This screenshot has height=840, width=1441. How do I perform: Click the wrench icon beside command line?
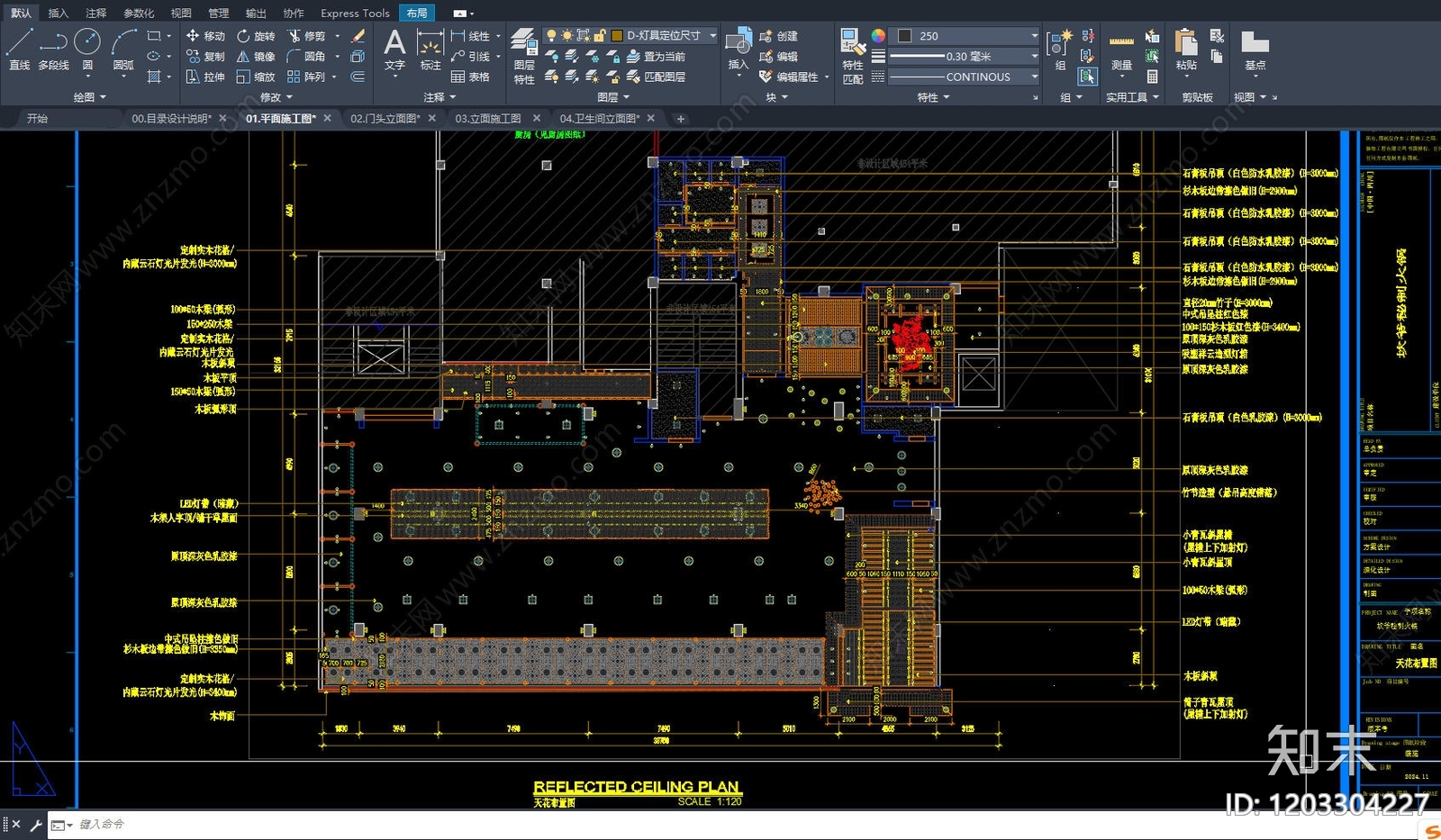pos(36,825)
